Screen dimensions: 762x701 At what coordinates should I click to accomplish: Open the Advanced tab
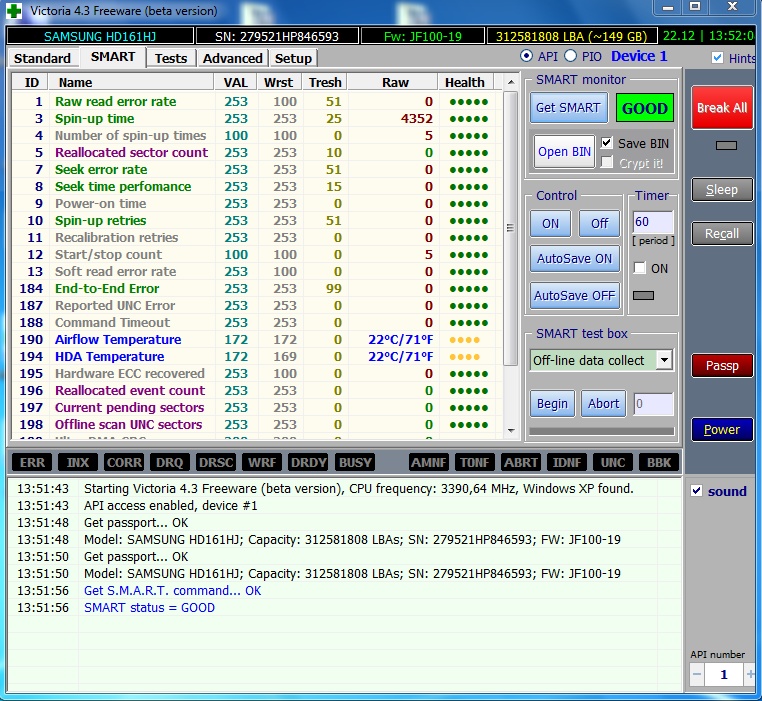pyautogui.click(x=232, y=58)
